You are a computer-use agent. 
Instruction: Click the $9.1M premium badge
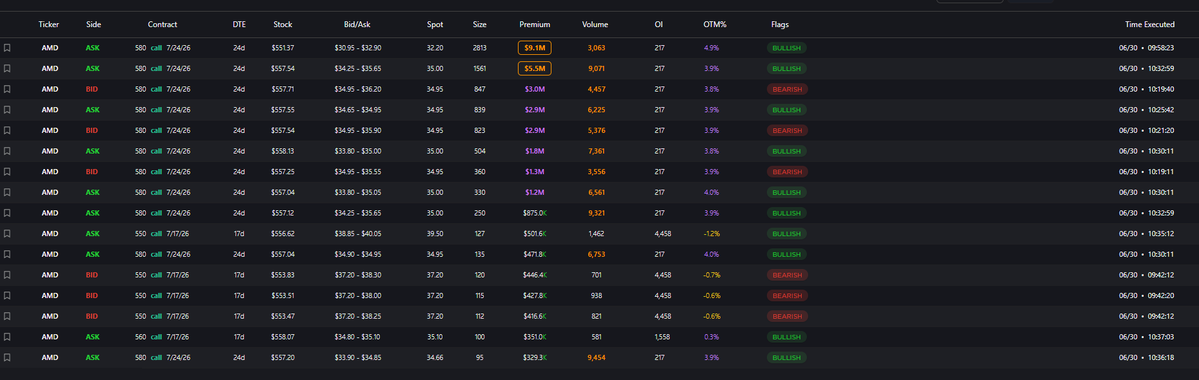point(535,47)
